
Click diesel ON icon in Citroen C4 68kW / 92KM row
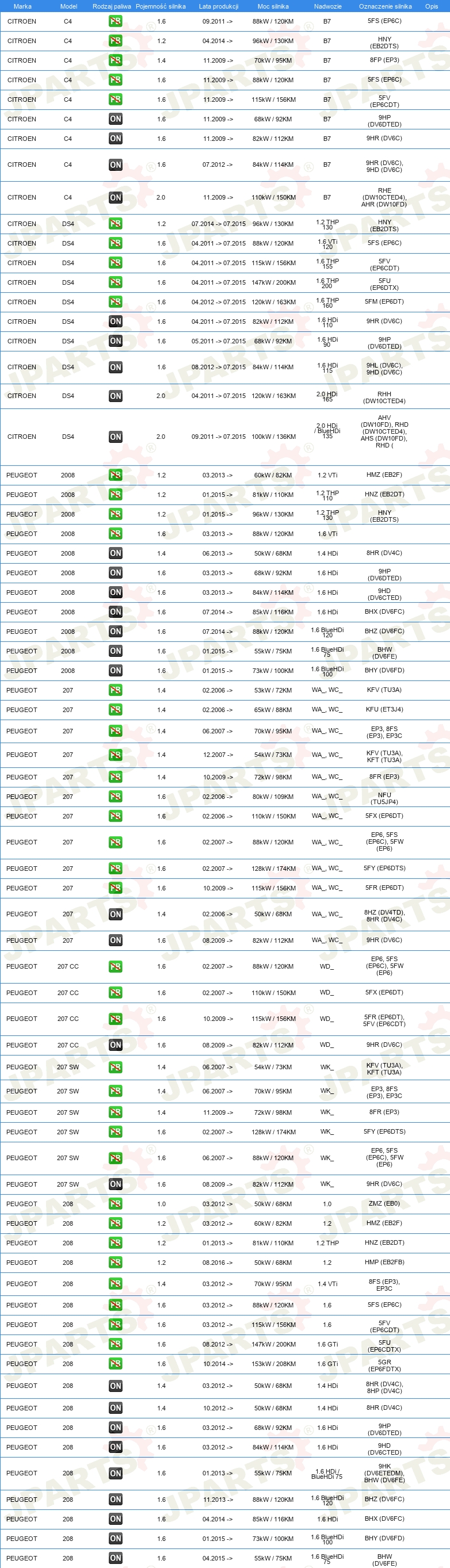pyautogui.click(x=115, y=118)
